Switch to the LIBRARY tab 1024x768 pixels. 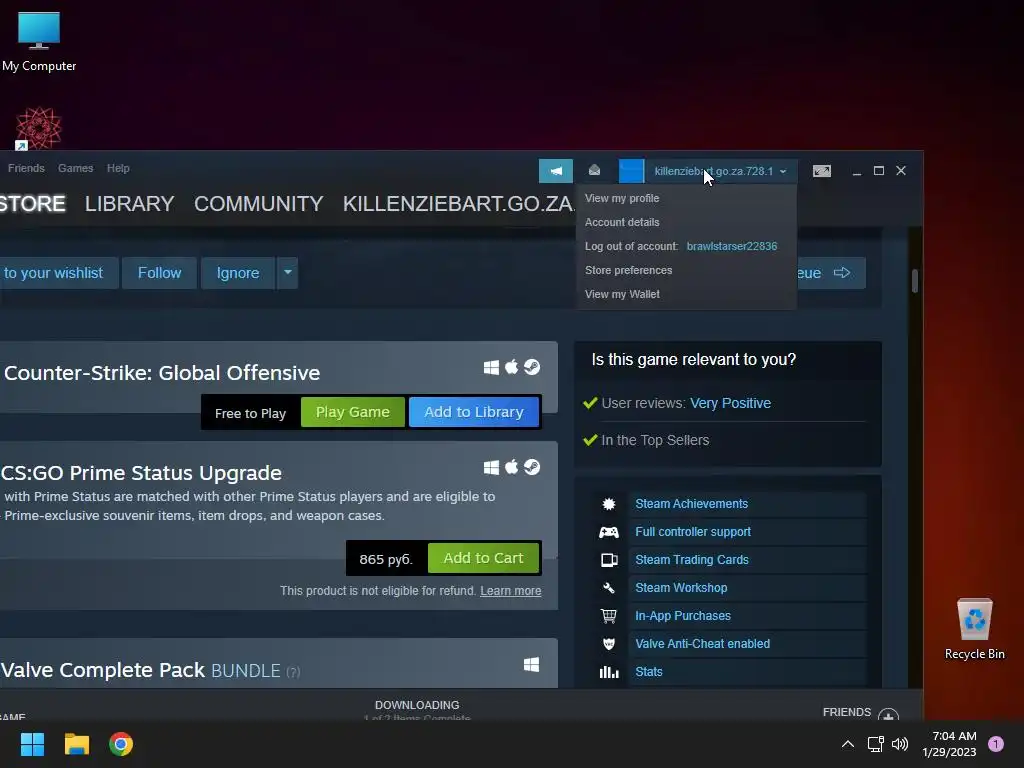tap(129, 204)
